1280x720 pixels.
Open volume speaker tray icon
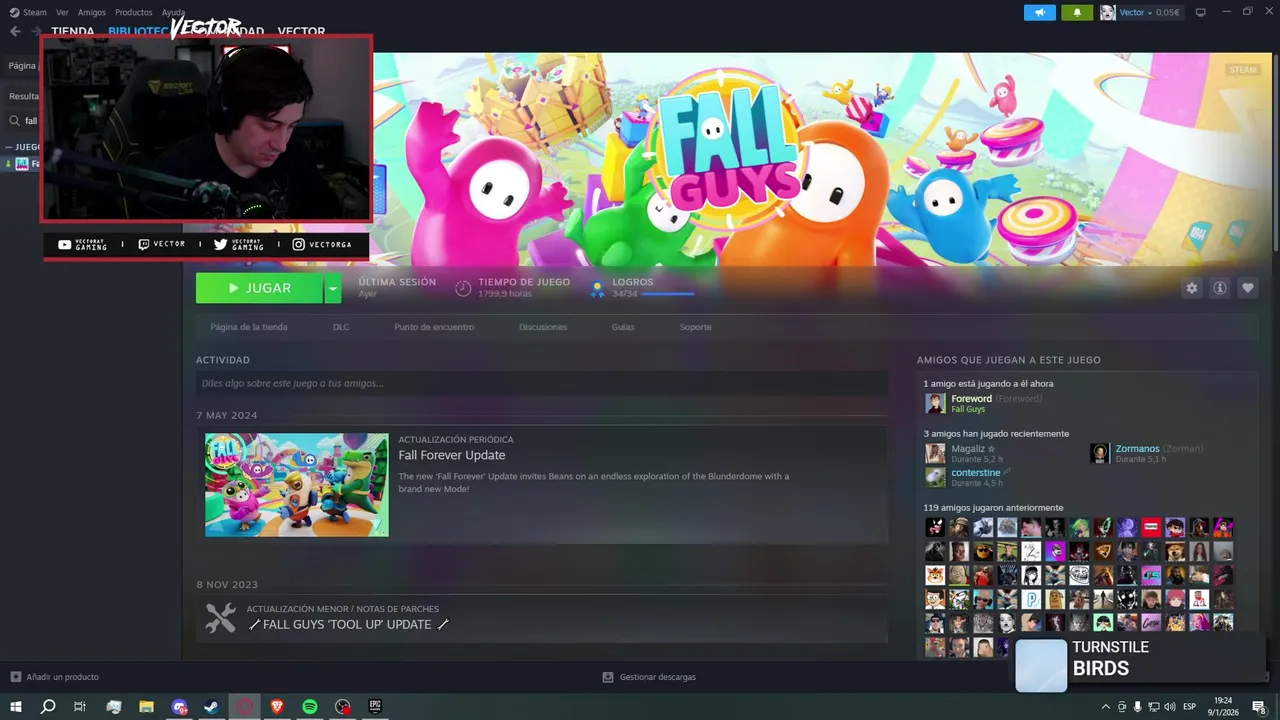tap(1168, 707)
